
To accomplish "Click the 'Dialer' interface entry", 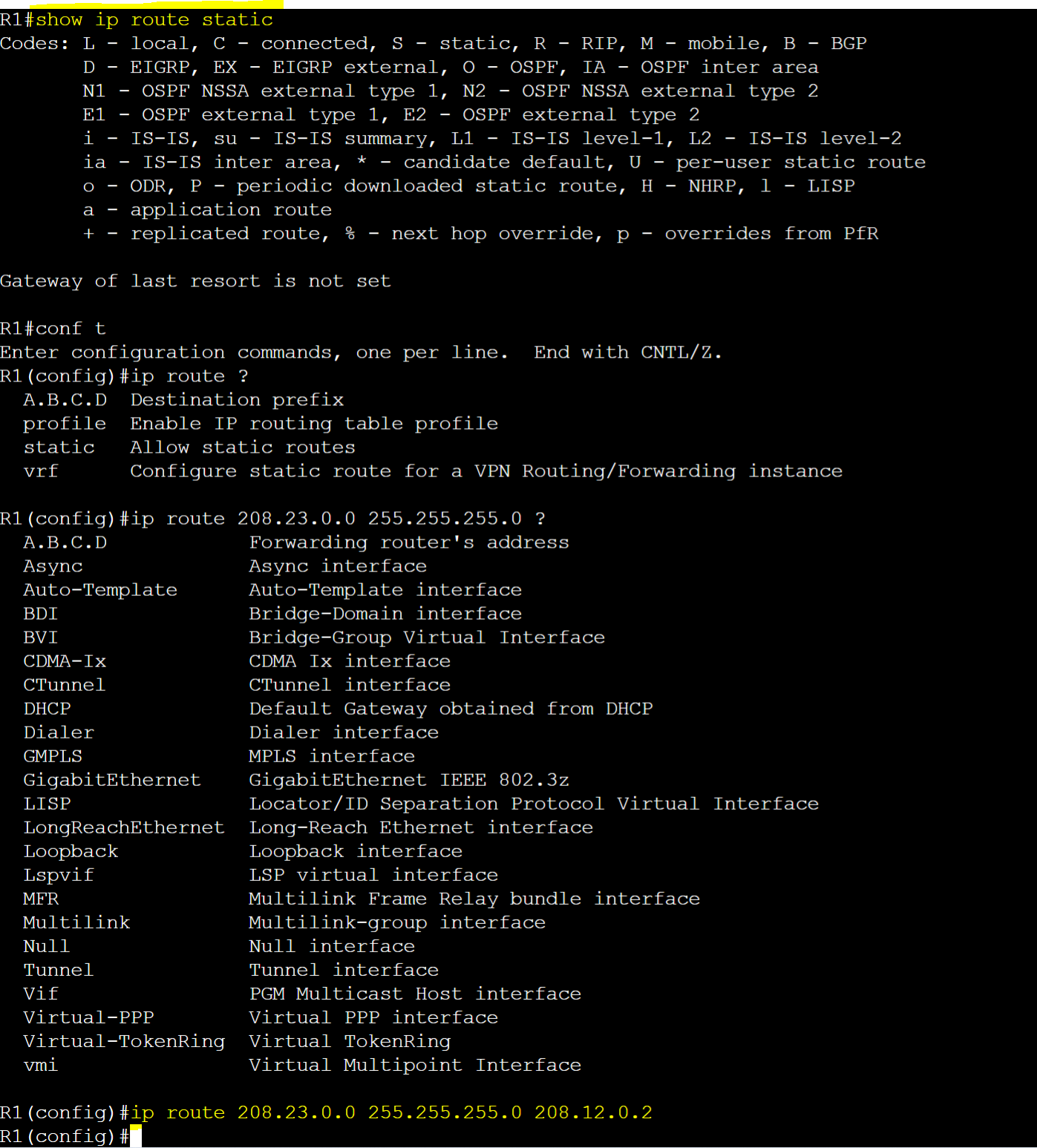I will pos(59,732).
